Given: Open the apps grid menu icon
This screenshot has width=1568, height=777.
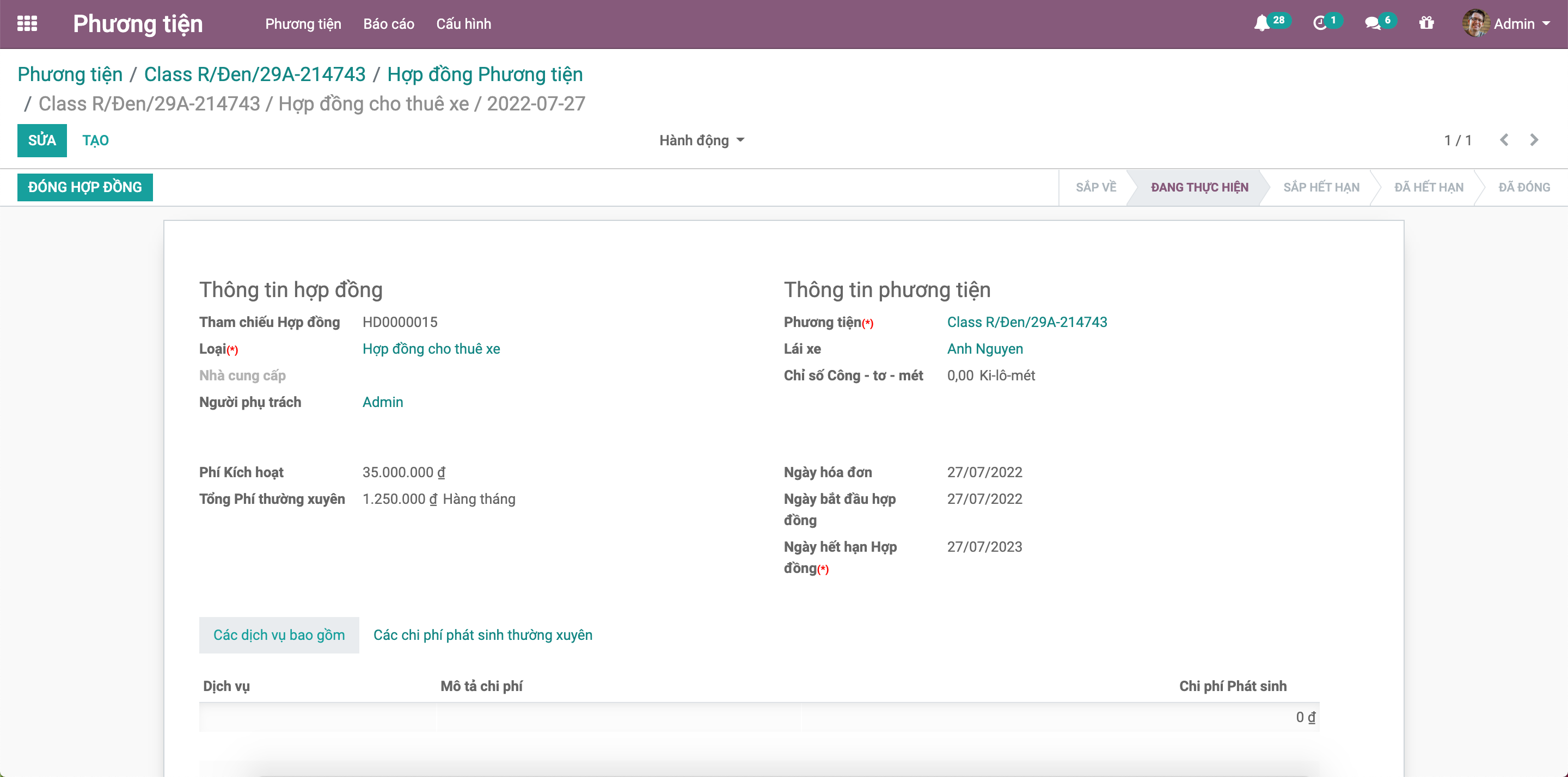Looking at the screenshot, I should (27, 24).
